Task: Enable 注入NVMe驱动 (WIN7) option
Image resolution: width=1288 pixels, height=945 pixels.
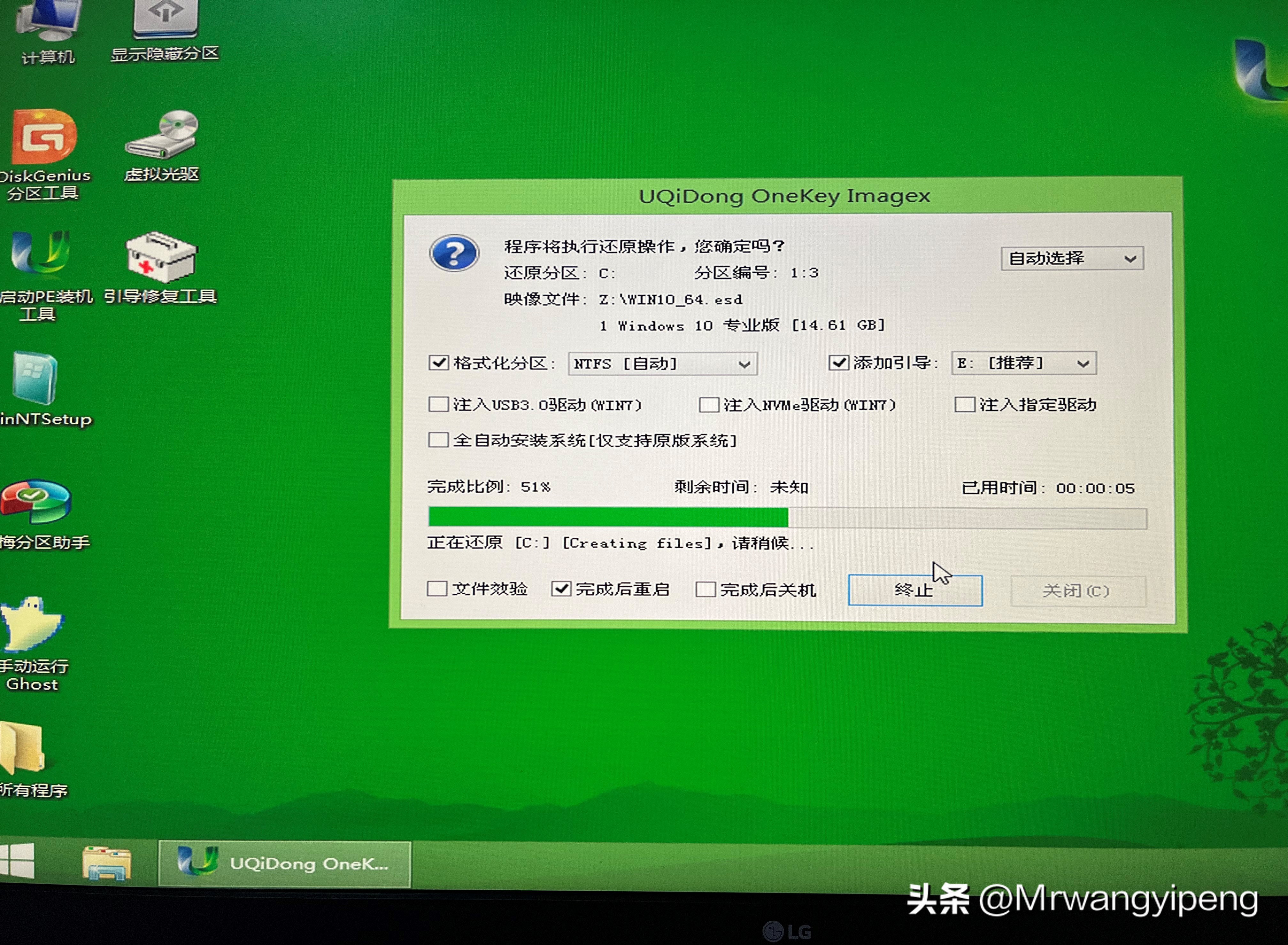Action: point(709,404)
